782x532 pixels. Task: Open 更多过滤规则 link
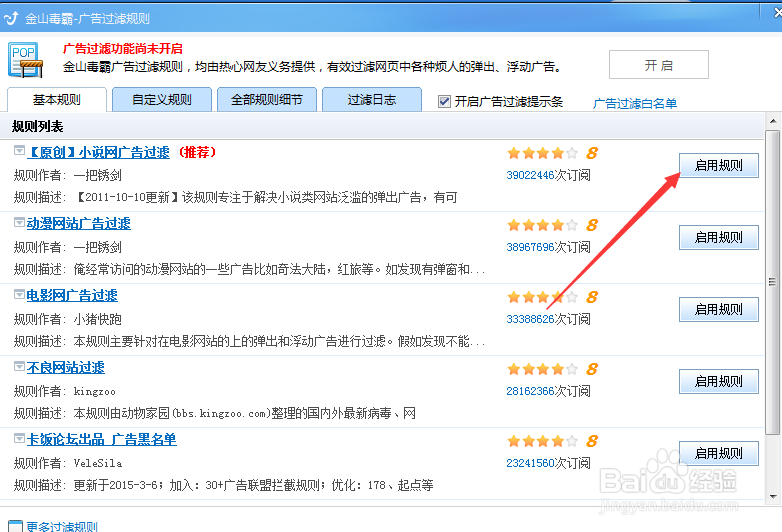[x=62, y=527]
